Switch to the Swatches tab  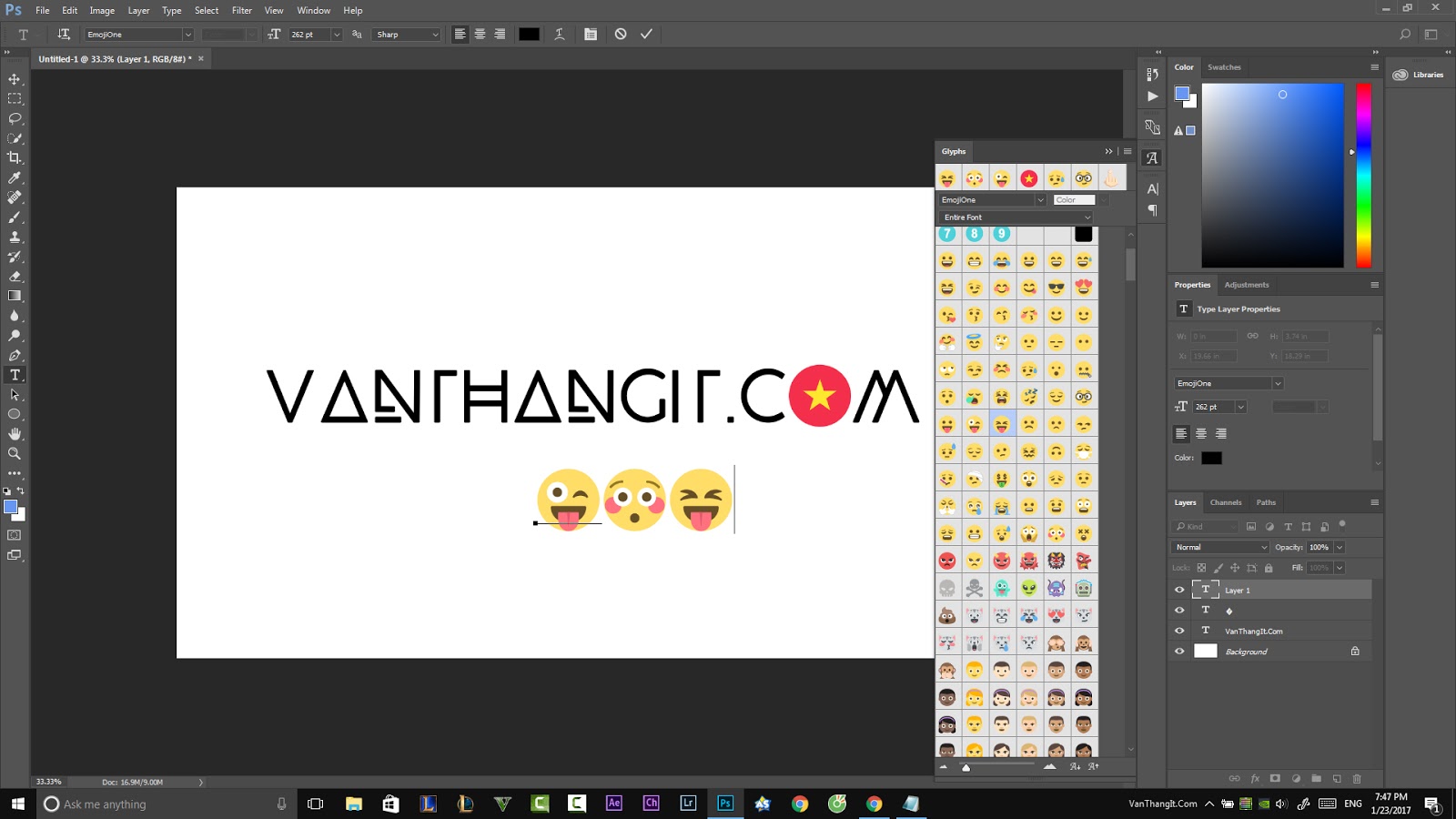1224,67
